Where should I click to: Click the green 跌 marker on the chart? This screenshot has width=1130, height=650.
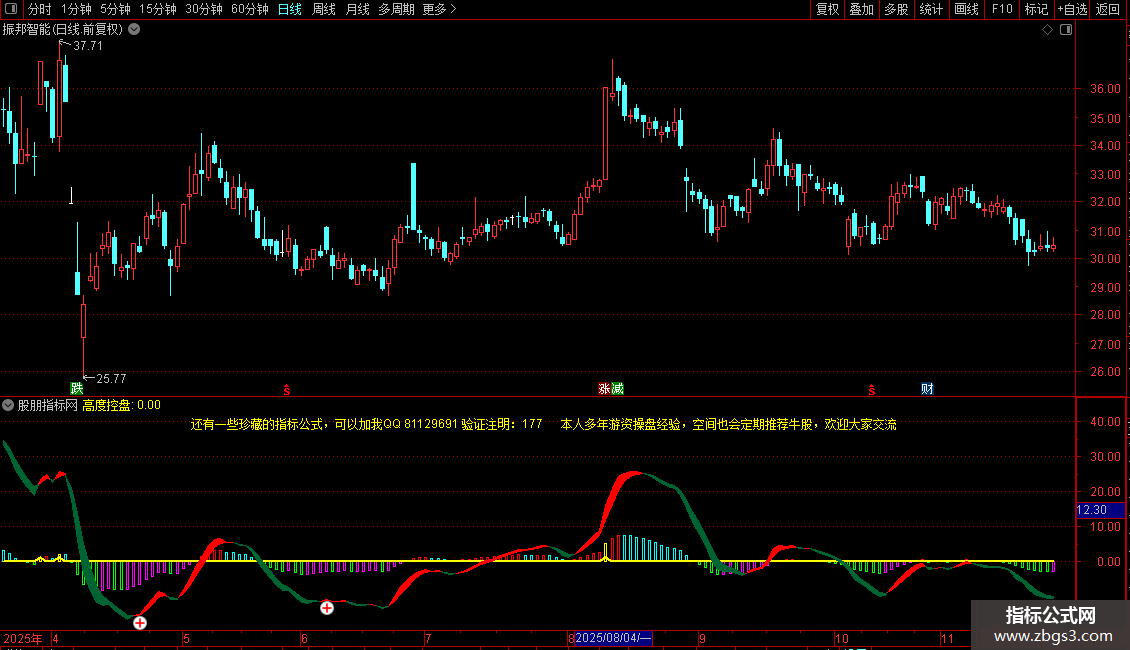tap(76, 388)
